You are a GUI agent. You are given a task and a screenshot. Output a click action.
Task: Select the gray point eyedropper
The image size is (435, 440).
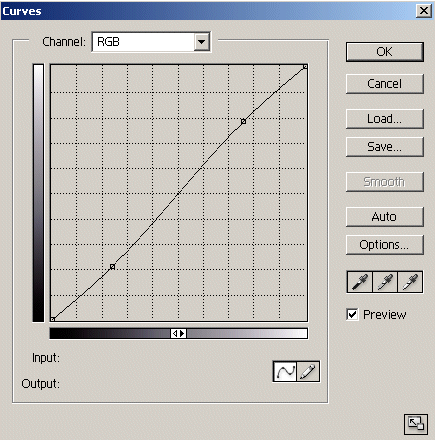[385, 282]
